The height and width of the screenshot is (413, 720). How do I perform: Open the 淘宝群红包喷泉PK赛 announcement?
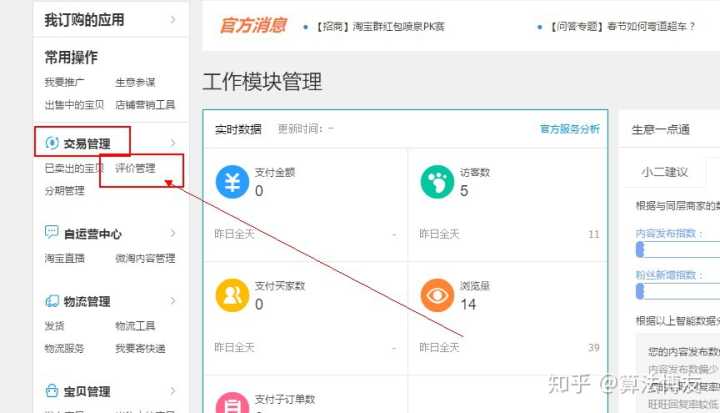pyautogui.click(x=379, y=27)
